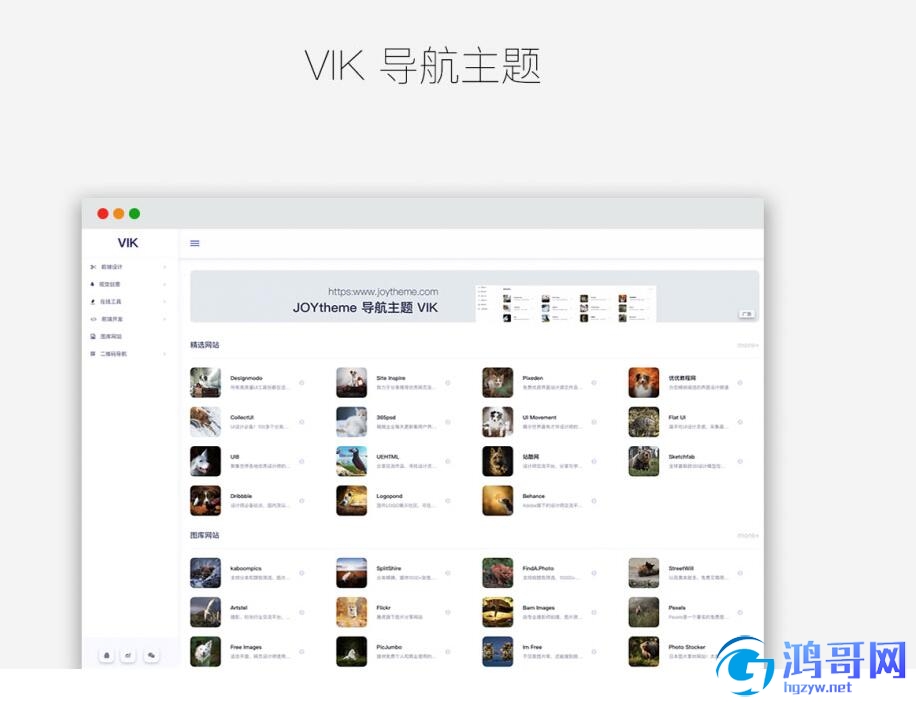Open the UEHTML puffin thumbnail

pos(352,461)
